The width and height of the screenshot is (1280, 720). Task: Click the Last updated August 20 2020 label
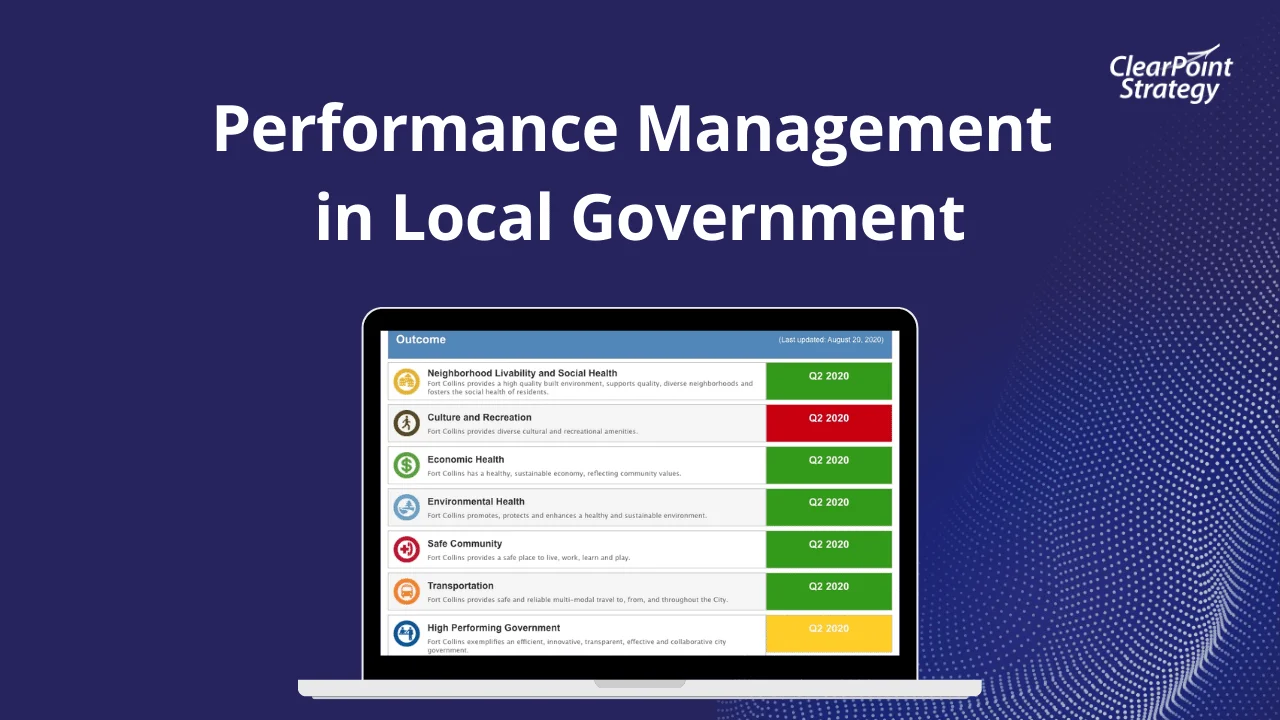[x=832, y=339]
